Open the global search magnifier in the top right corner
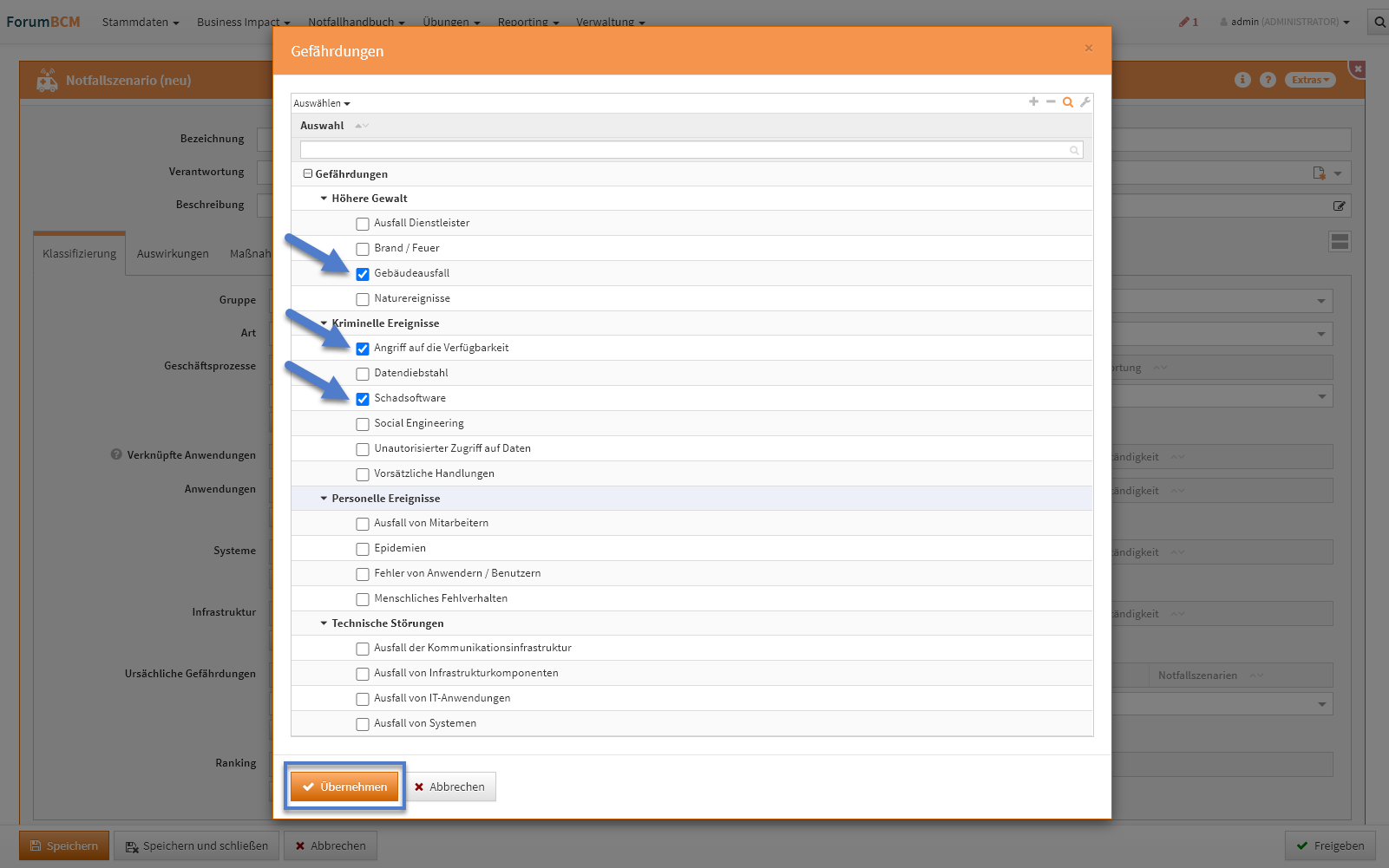 click(1379, 22)
